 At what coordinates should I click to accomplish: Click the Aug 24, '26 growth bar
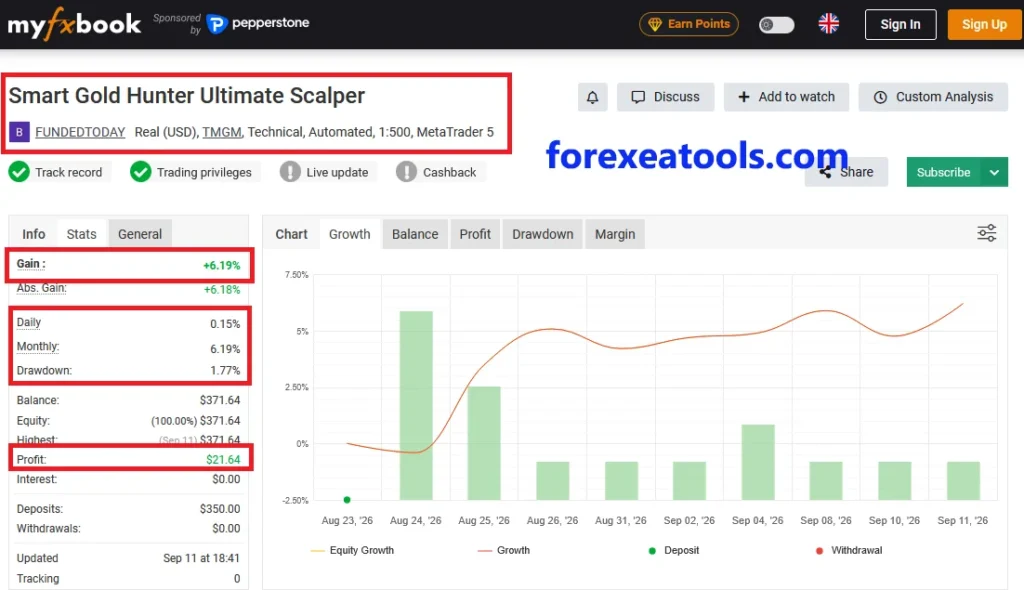click(x=416, y=406)
